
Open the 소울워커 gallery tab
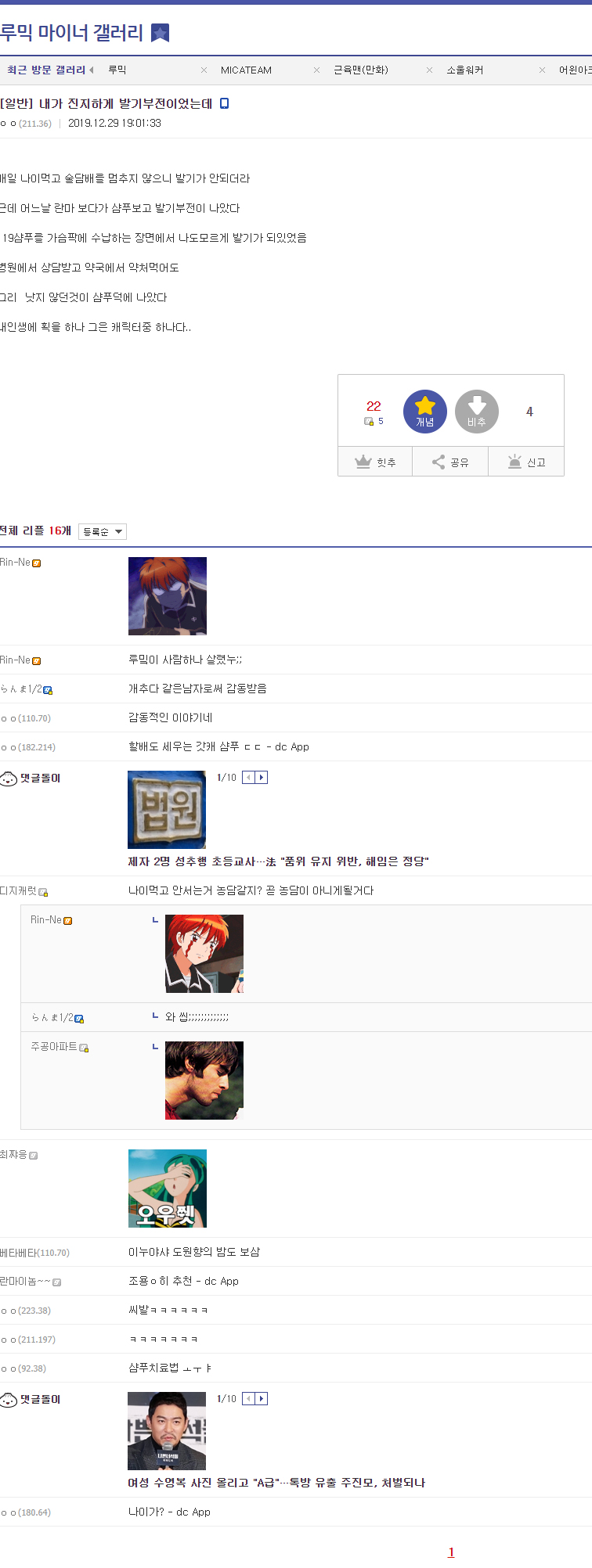click(x=465, y=70)
